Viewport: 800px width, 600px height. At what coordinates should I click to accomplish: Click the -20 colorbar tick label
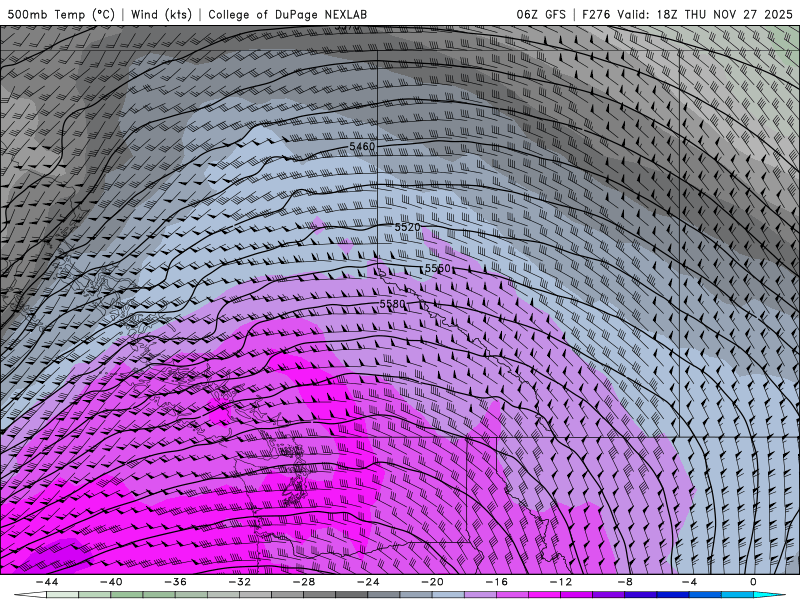click(433, 582)
